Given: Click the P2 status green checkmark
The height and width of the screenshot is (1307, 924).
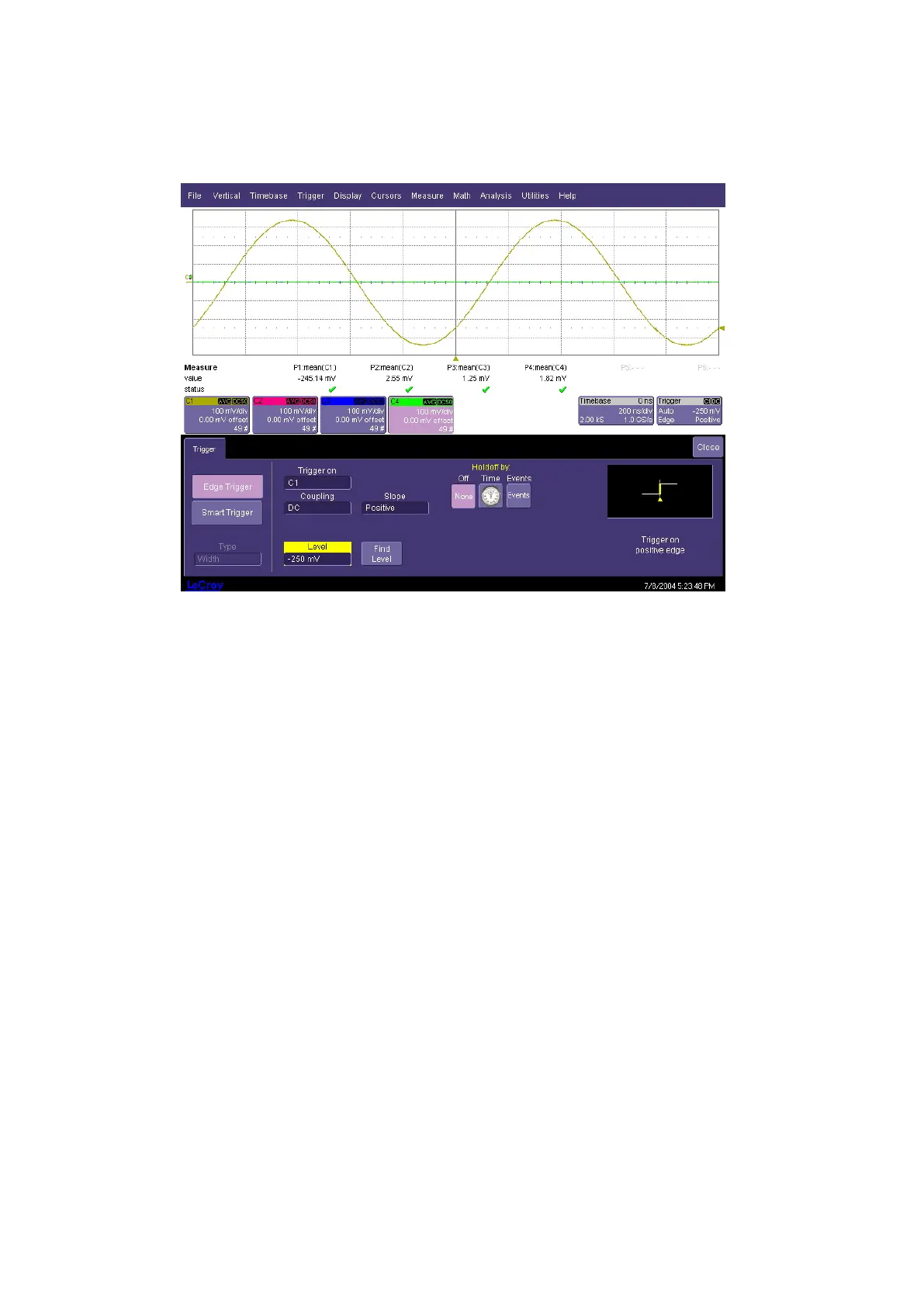Looking at the screenshot, I should pyautogui.click(x=409, y=390).
